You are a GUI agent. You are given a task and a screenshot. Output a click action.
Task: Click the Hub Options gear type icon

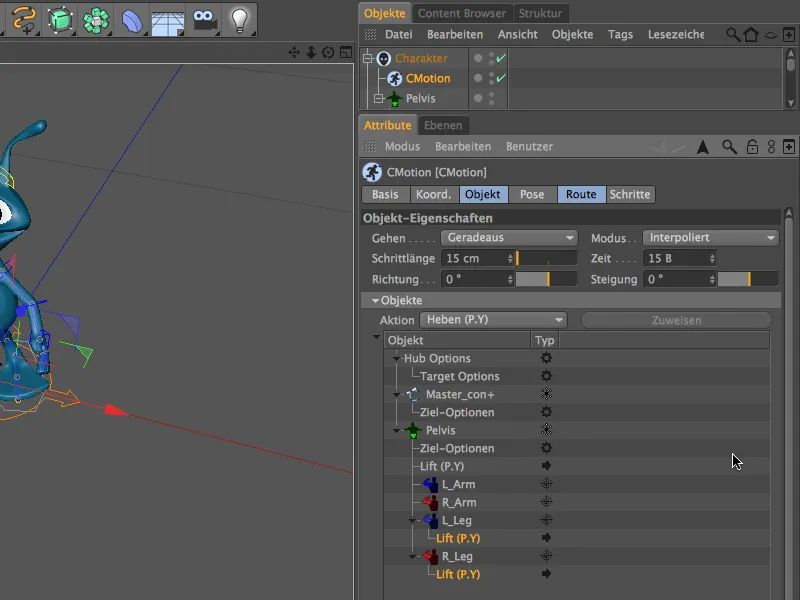click(x=546, y=358)
